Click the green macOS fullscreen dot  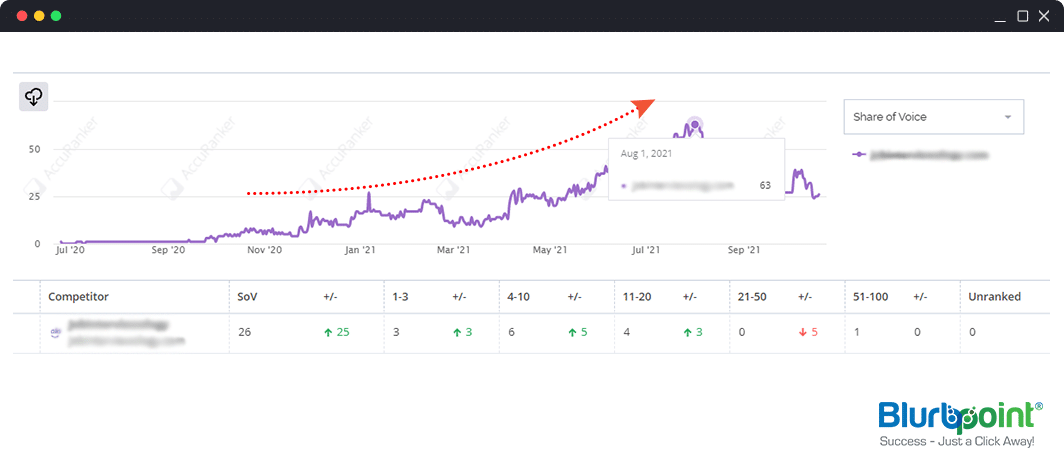click(56, 16)
